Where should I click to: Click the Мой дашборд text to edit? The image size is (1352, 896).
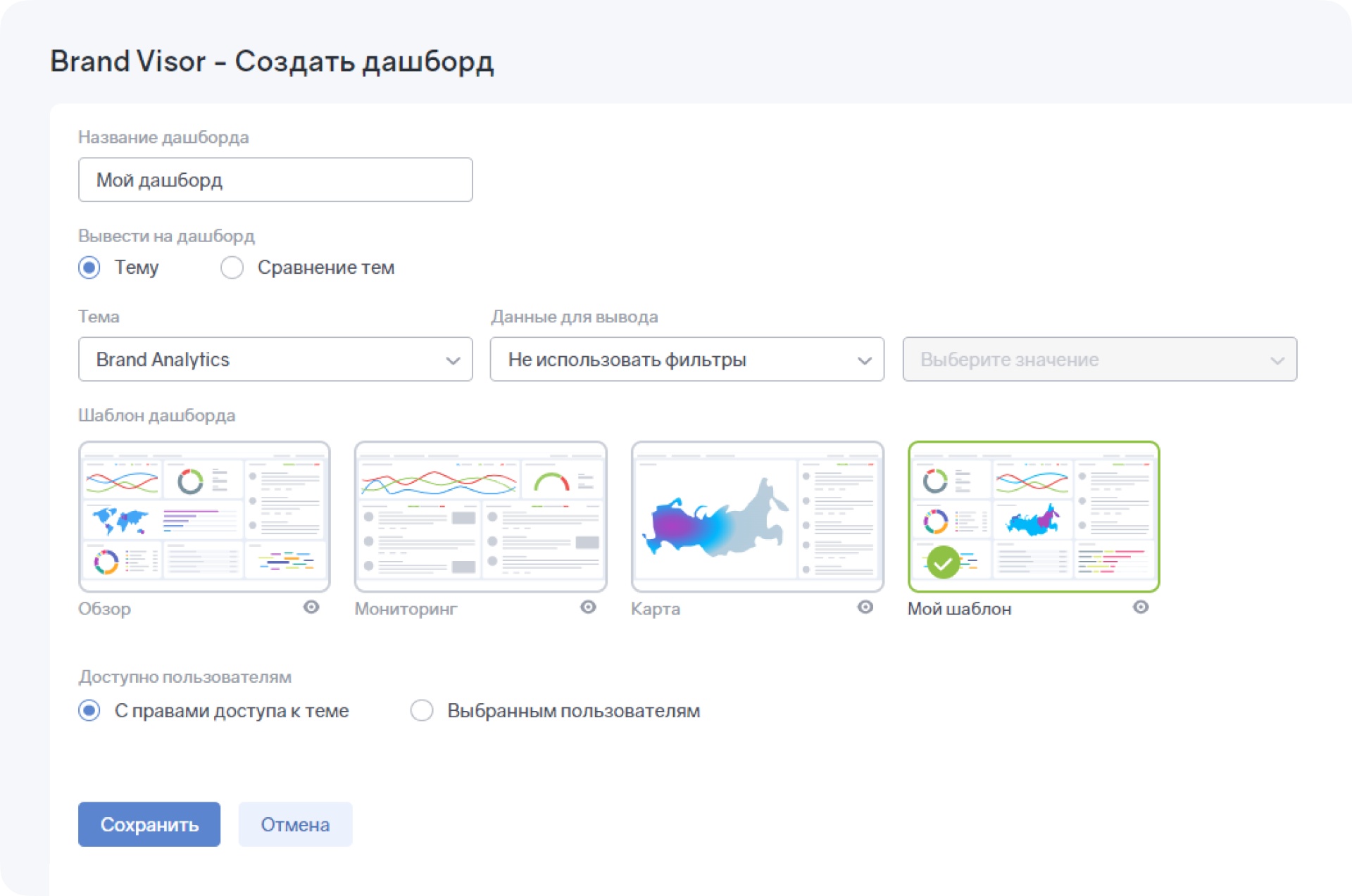(276, 180)
